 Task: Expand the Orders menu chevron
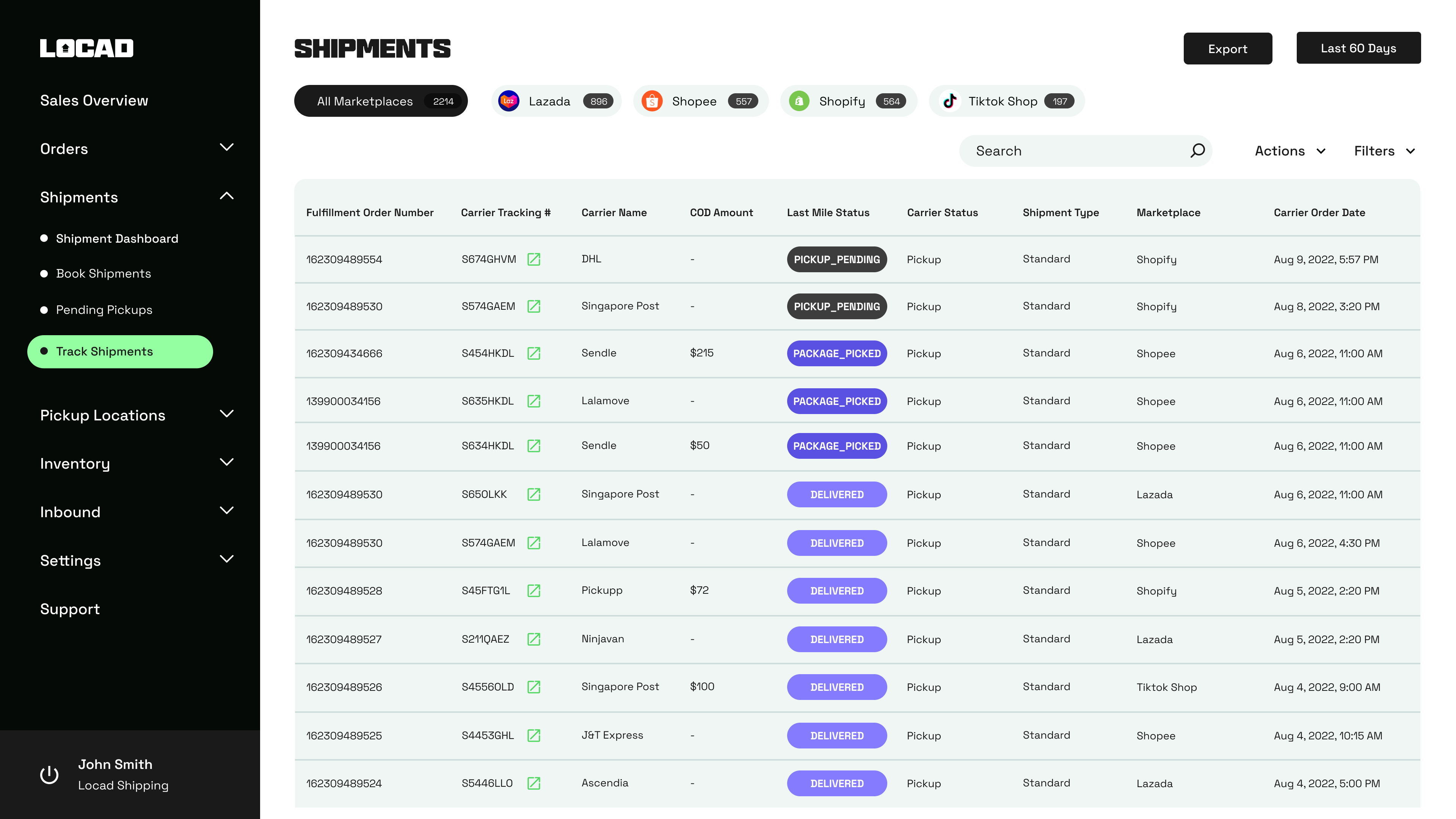pyautogui.click(x=226, y=148)
